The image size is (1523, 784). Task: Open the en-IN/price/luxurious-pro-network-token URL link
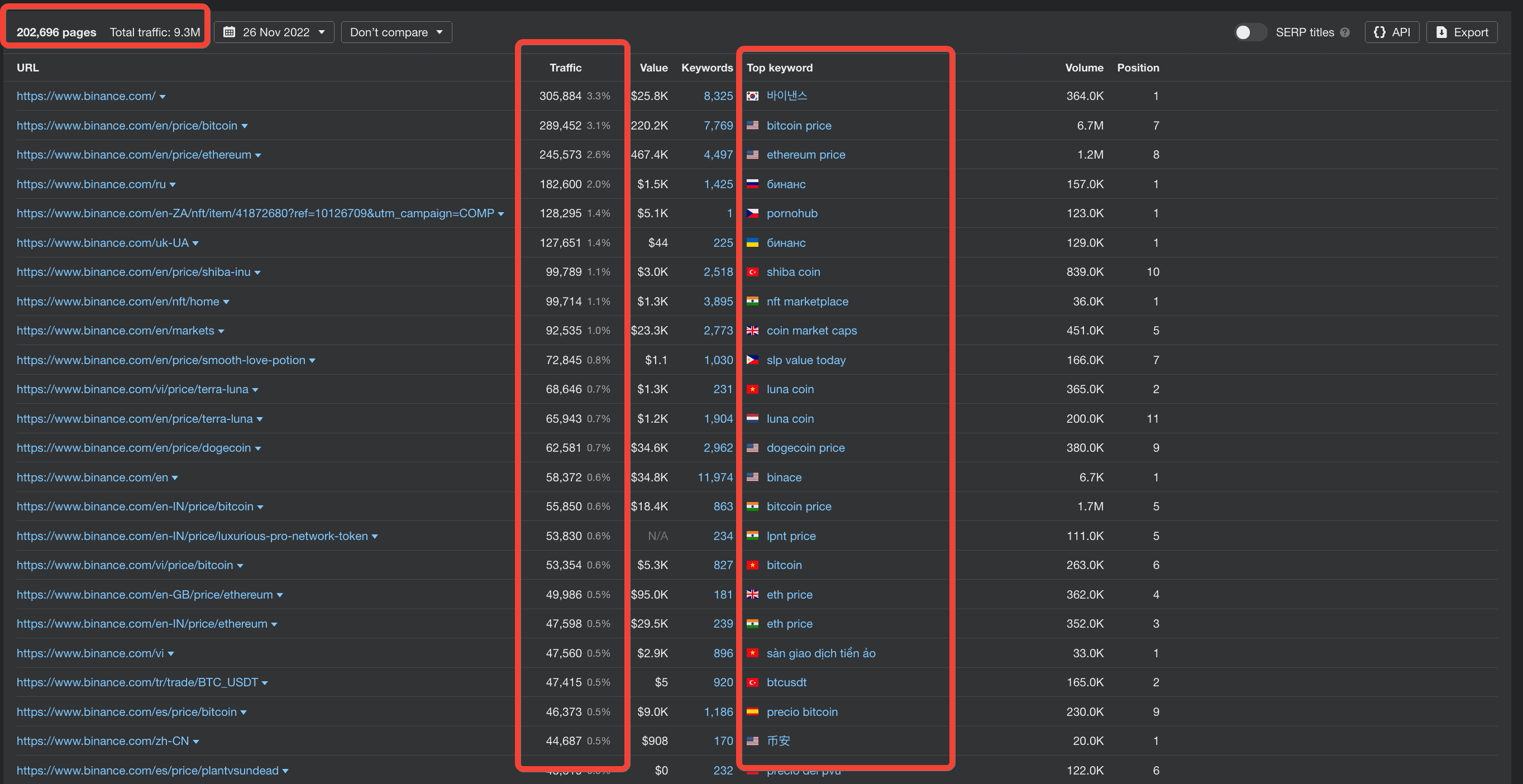click(x=192, y=536)
